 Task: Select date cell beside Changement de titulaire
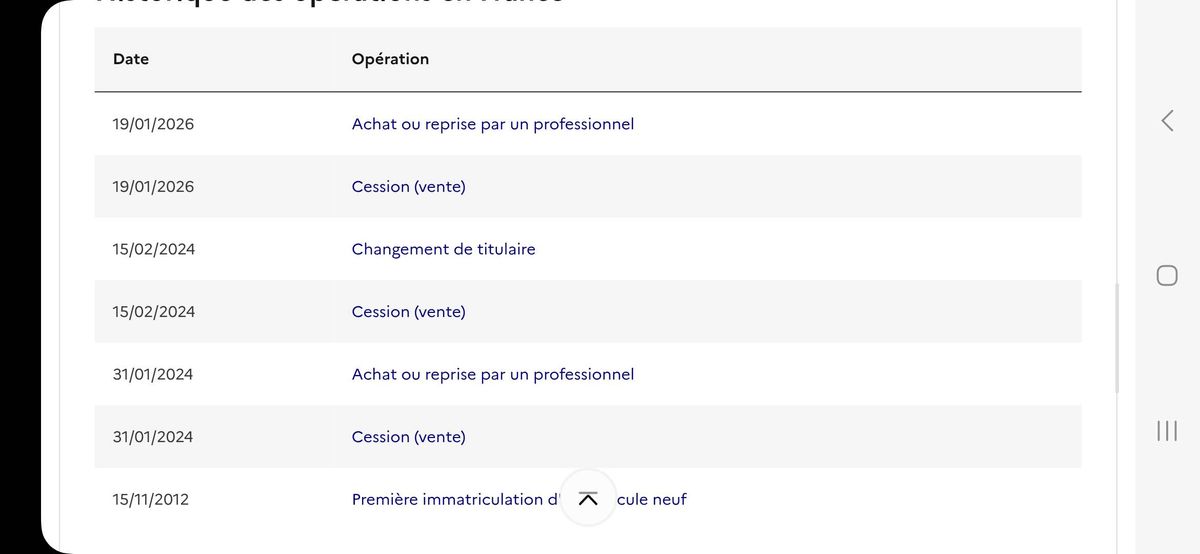154,249
